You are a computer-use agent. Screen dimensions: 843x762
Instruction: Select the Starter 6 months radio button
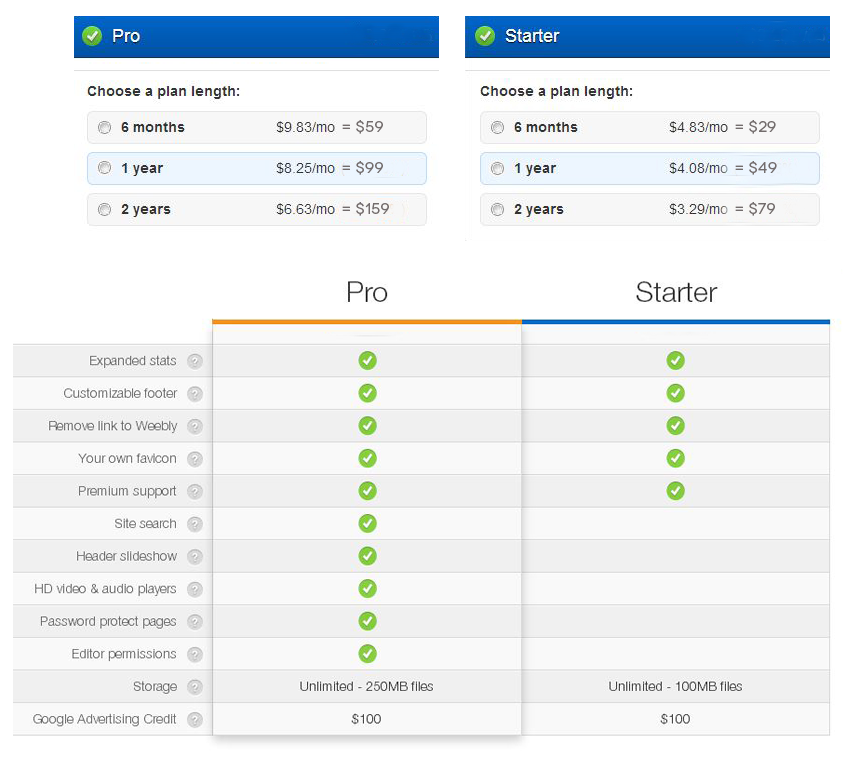497,127
